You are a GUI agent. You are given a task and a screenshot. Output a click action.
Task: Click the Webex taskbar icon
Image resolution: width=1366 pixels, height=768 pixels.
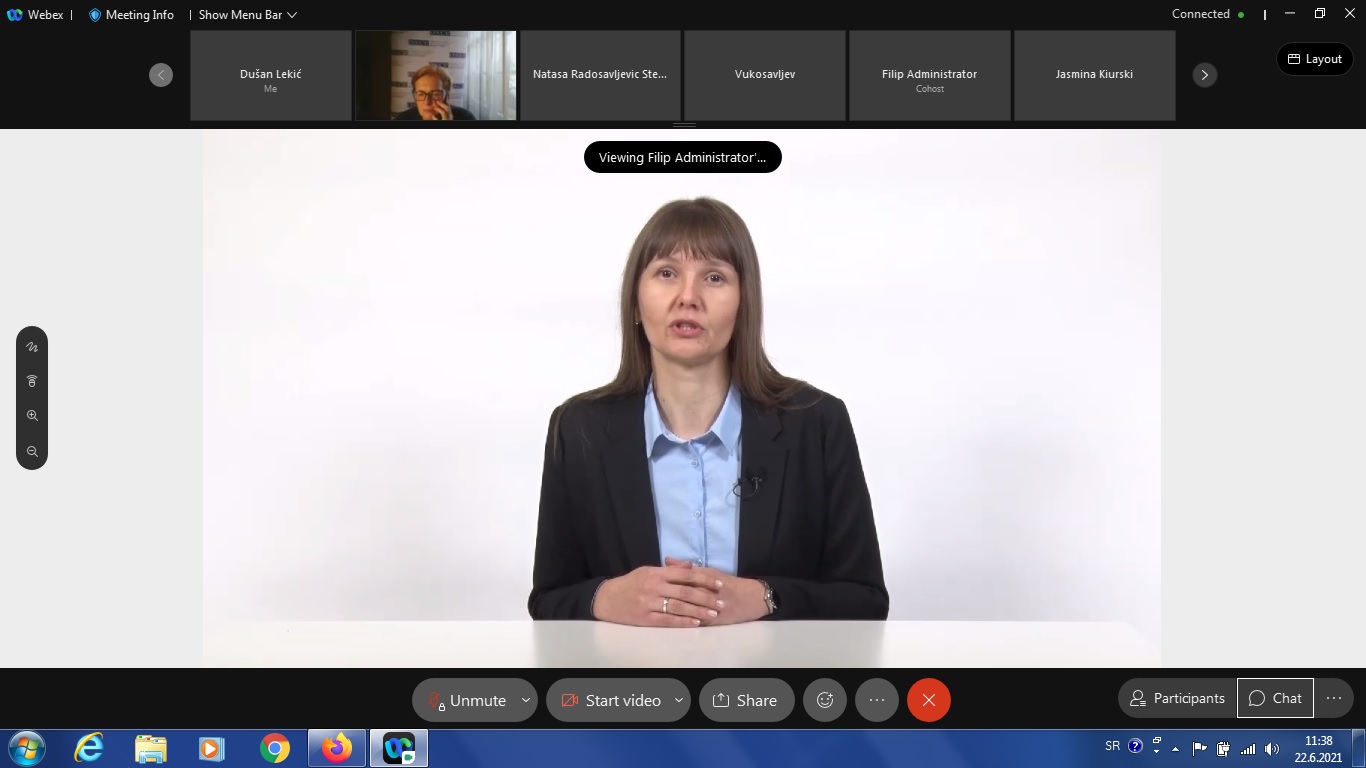(x=399, y=748)
